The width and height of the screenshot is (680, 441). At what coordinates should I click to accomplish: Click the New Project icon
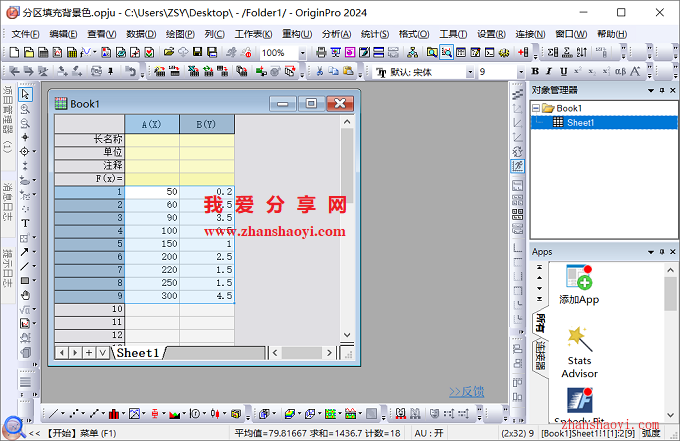(x=14, y=52)
